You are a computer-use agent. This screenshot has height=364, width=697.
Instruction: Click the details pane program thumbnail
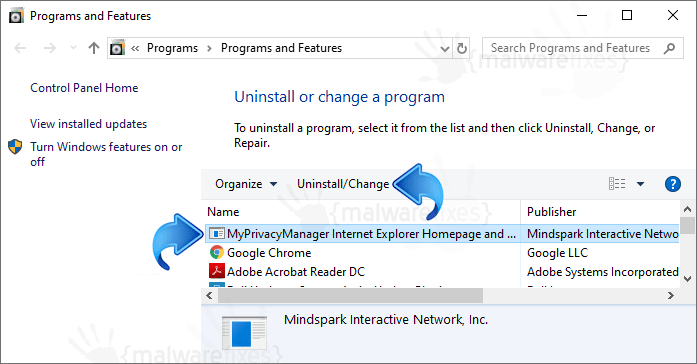click(x=244, y=332)
